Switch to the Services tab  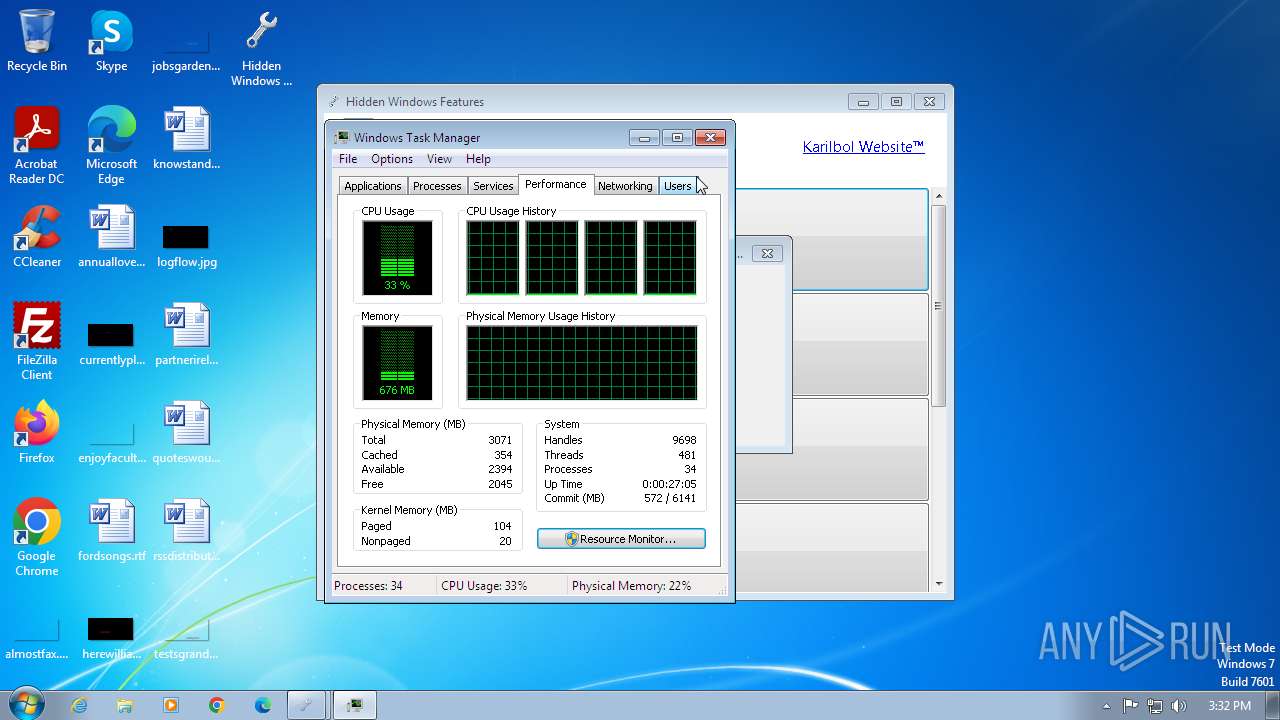click(x=493, y=186)
